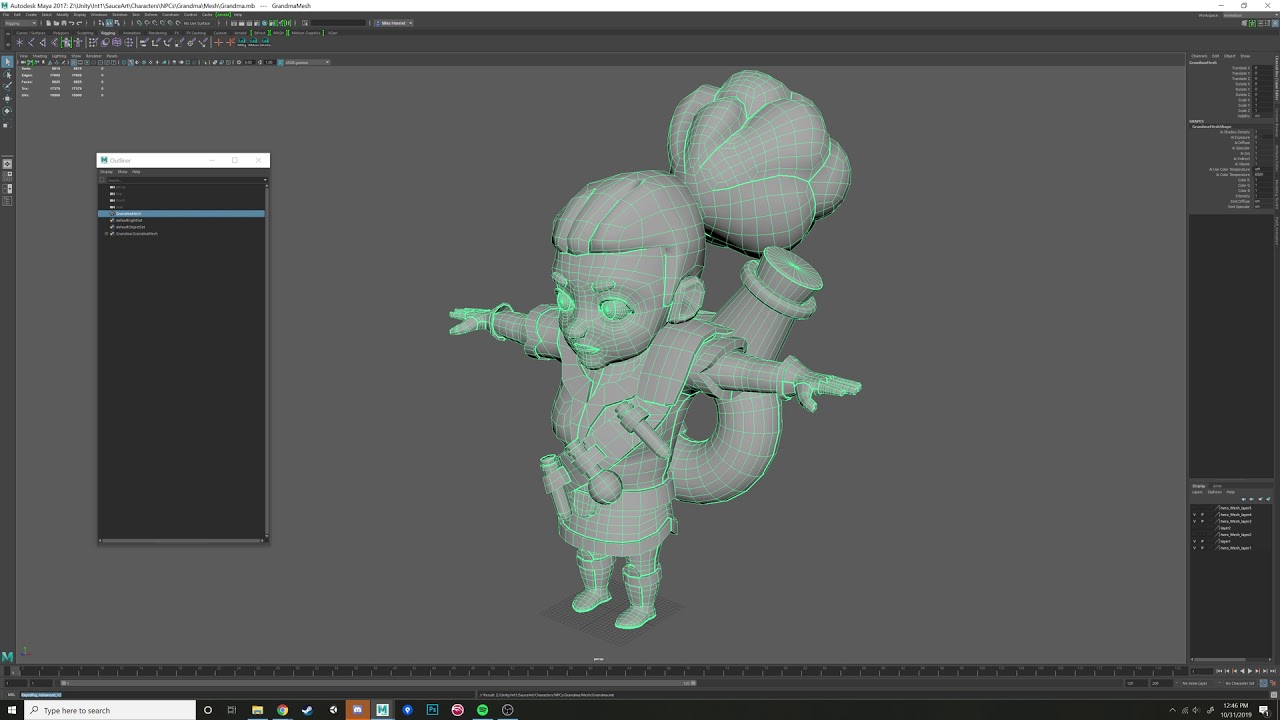Switch to the Rigging shelf tab
1280x720 pixels.
pos(108,33)
